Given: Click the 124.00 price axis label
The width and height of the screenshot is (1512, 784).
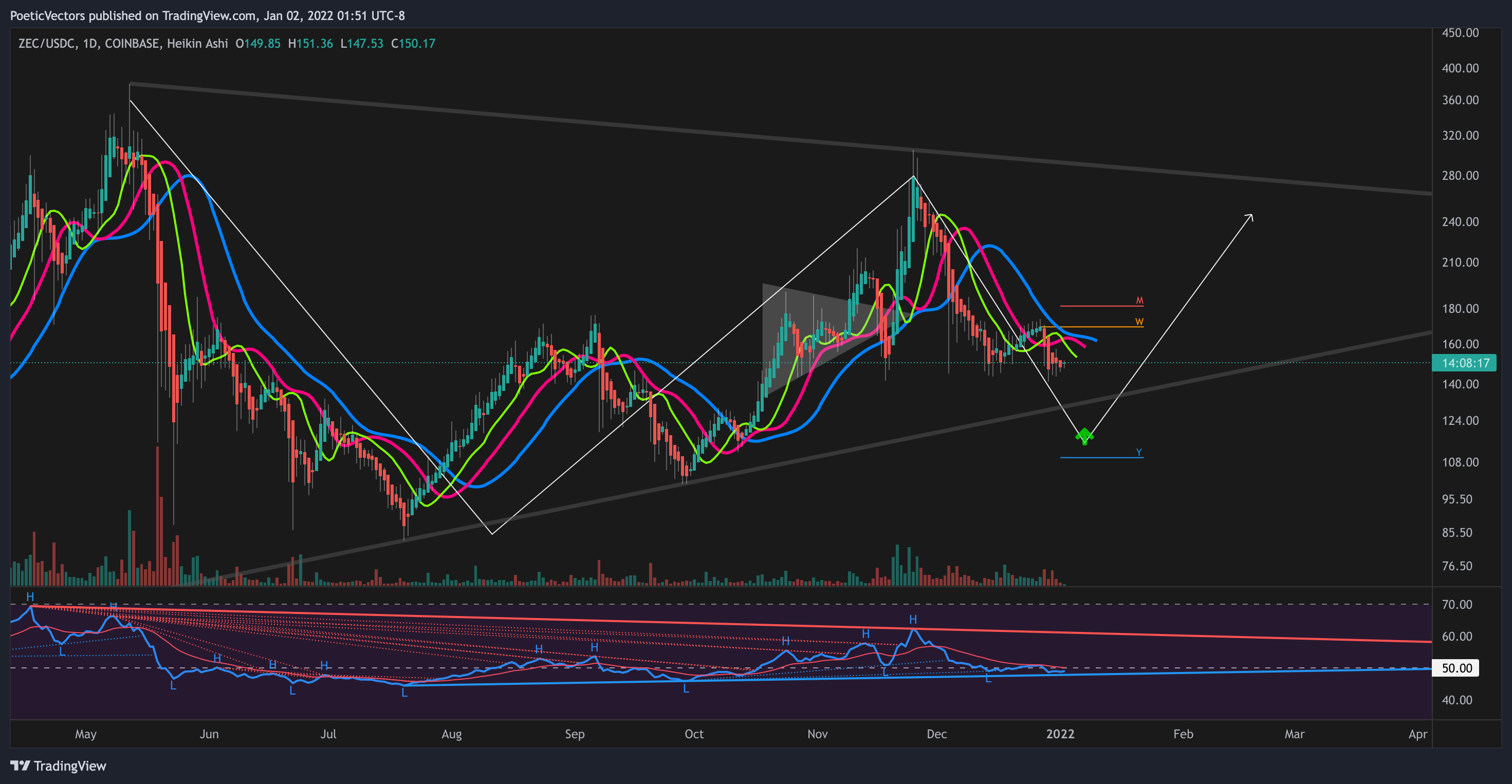Looking at the screenshot, I should (x=1460, y=421).
